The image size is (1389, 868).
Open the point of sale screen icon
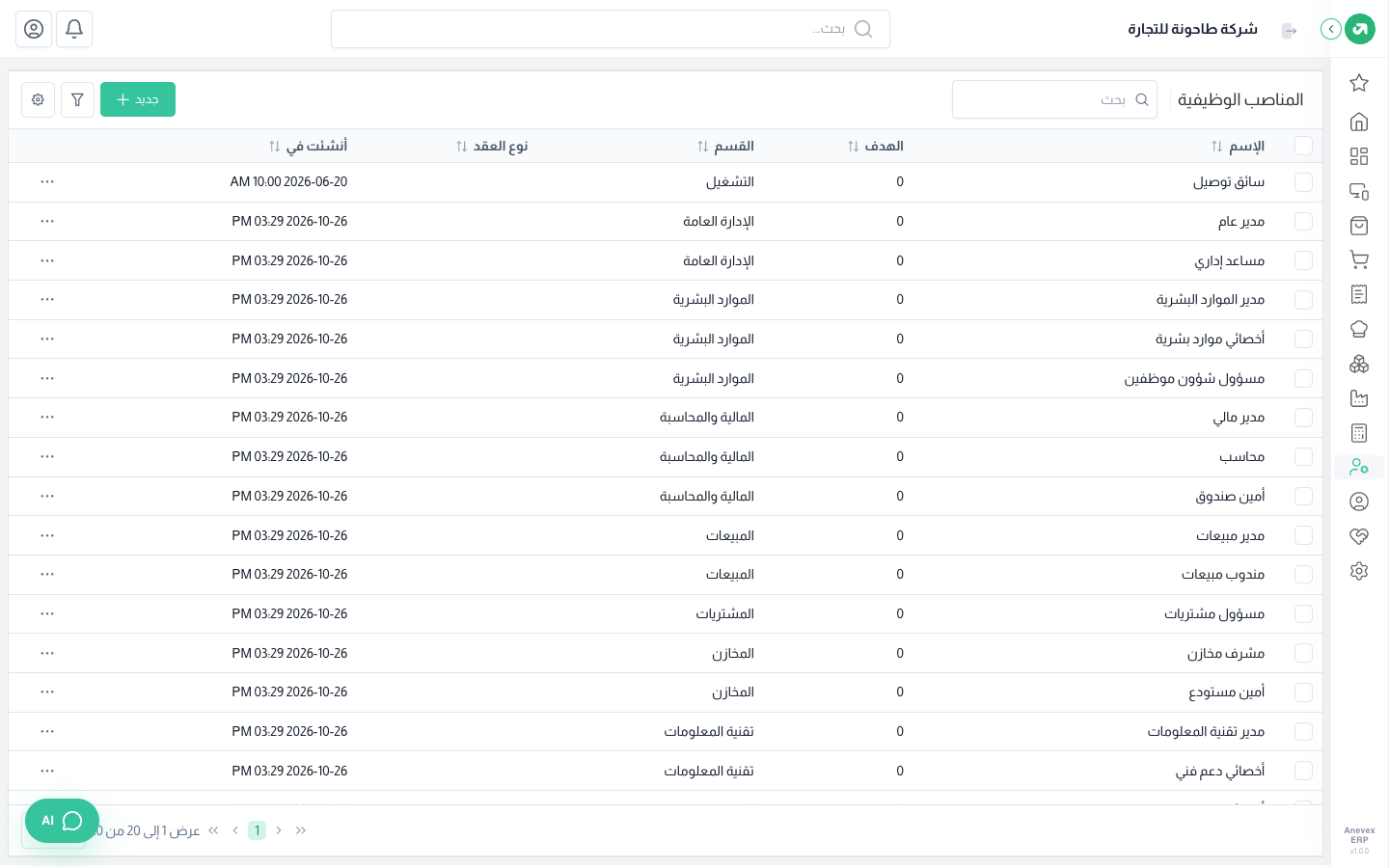(1359, 191)
